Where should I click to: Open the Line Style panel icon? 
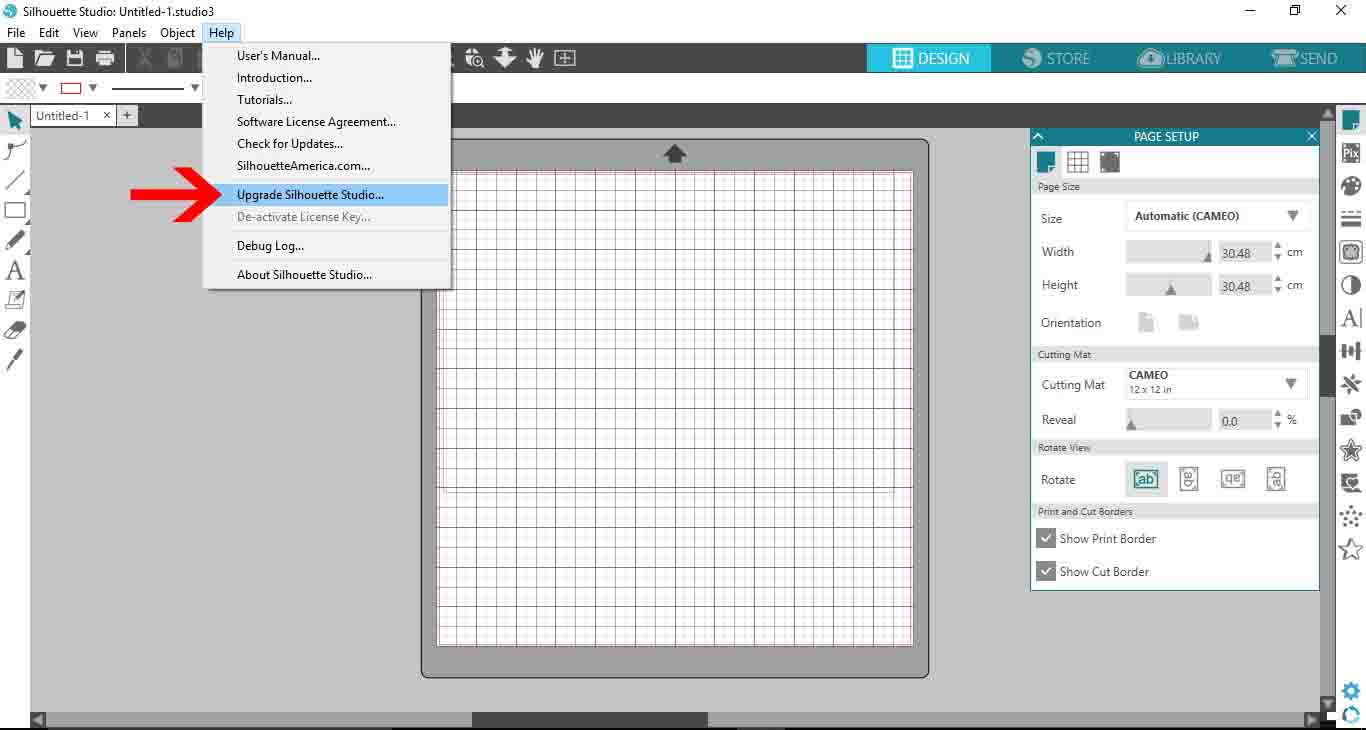[x=1351, y=219]
